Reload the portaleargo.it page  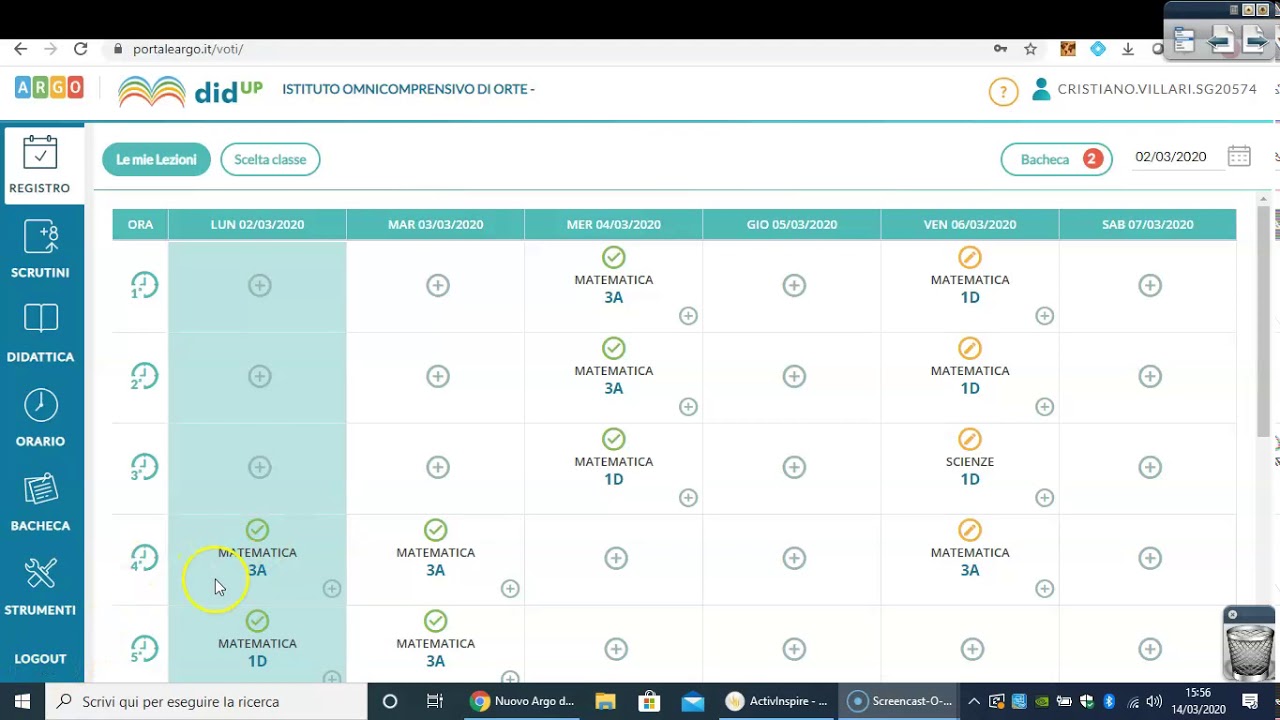(x=81, y=49)
